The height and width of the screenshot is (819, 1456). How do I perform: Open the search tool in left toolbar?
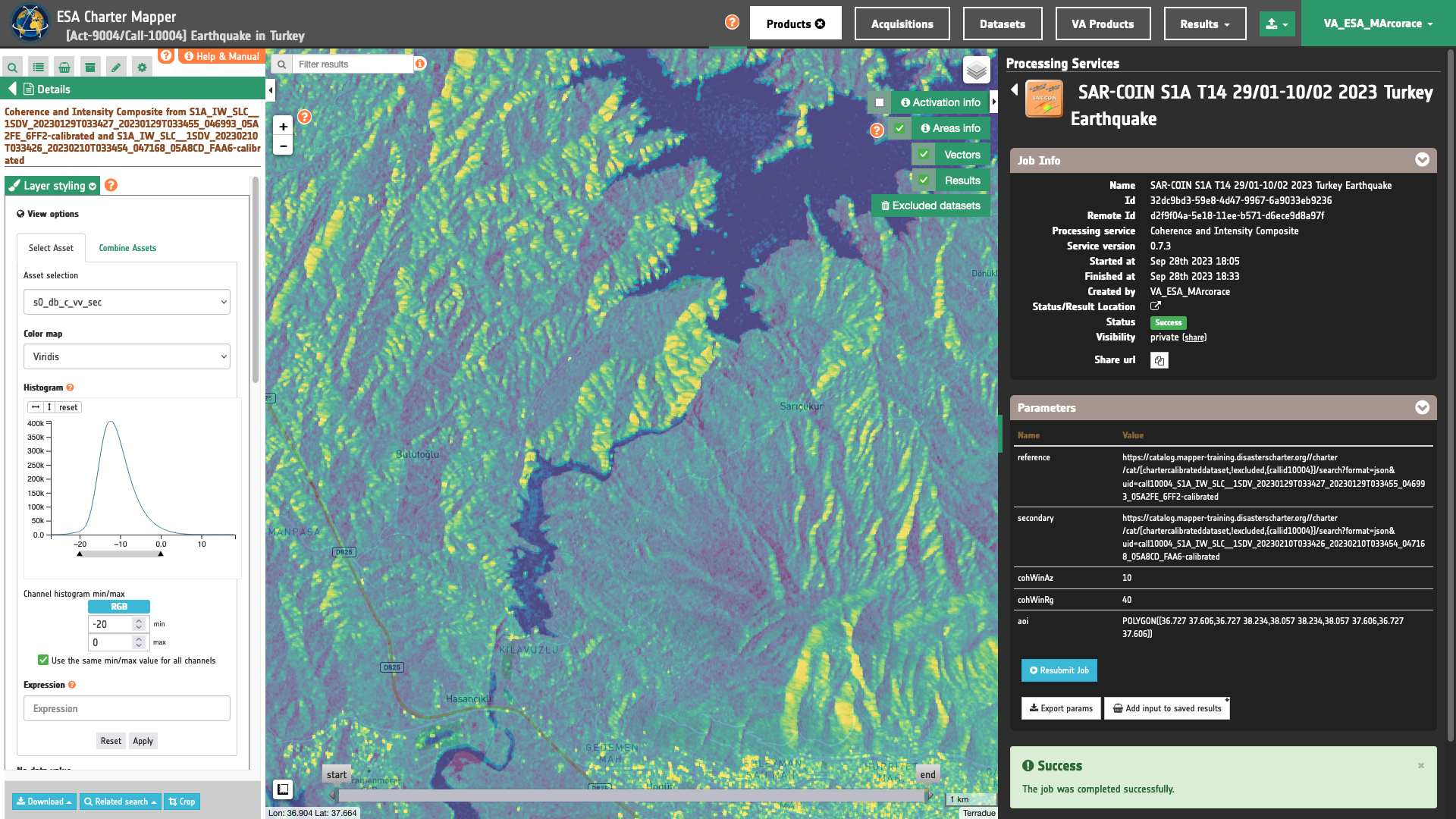coord(13,67)
